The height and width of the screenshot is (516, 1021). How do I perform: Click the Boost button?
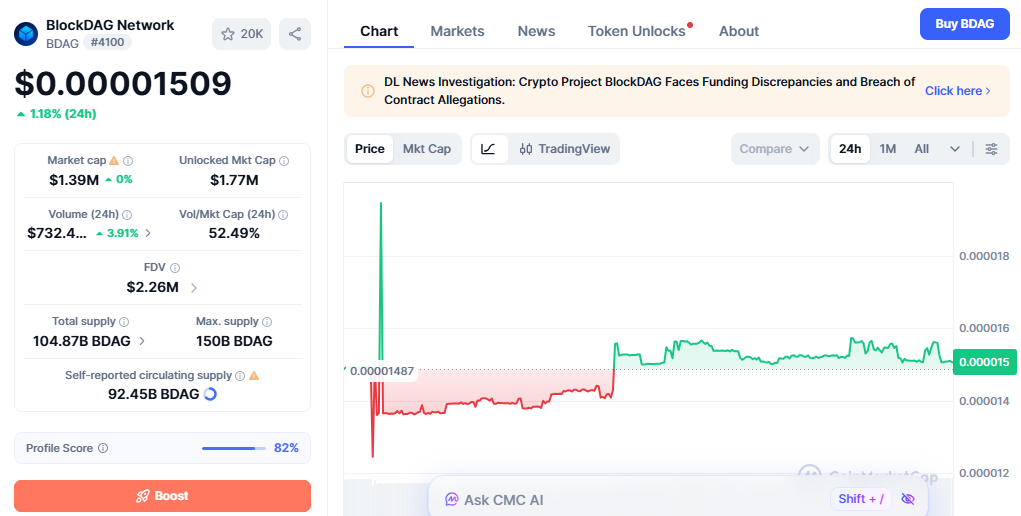(x=162, y=496)
